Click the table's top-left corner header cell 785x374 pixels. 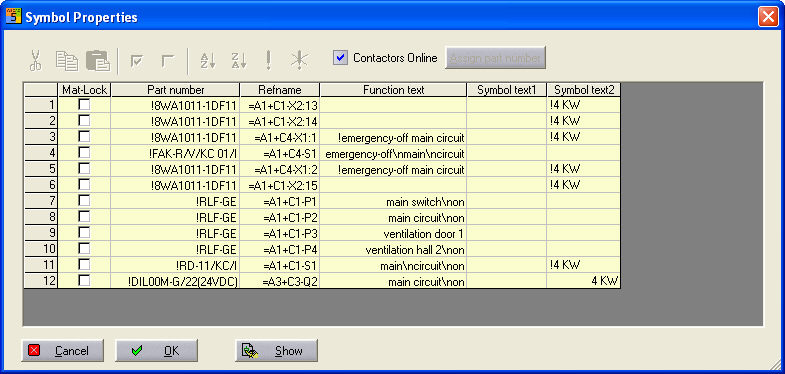(41, 90)
